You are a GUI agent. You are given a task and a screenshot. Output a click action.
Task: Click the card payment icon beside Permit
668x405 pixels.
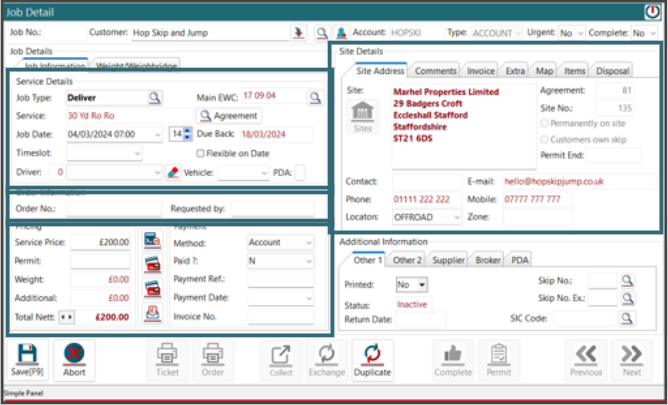coord(152,265)
